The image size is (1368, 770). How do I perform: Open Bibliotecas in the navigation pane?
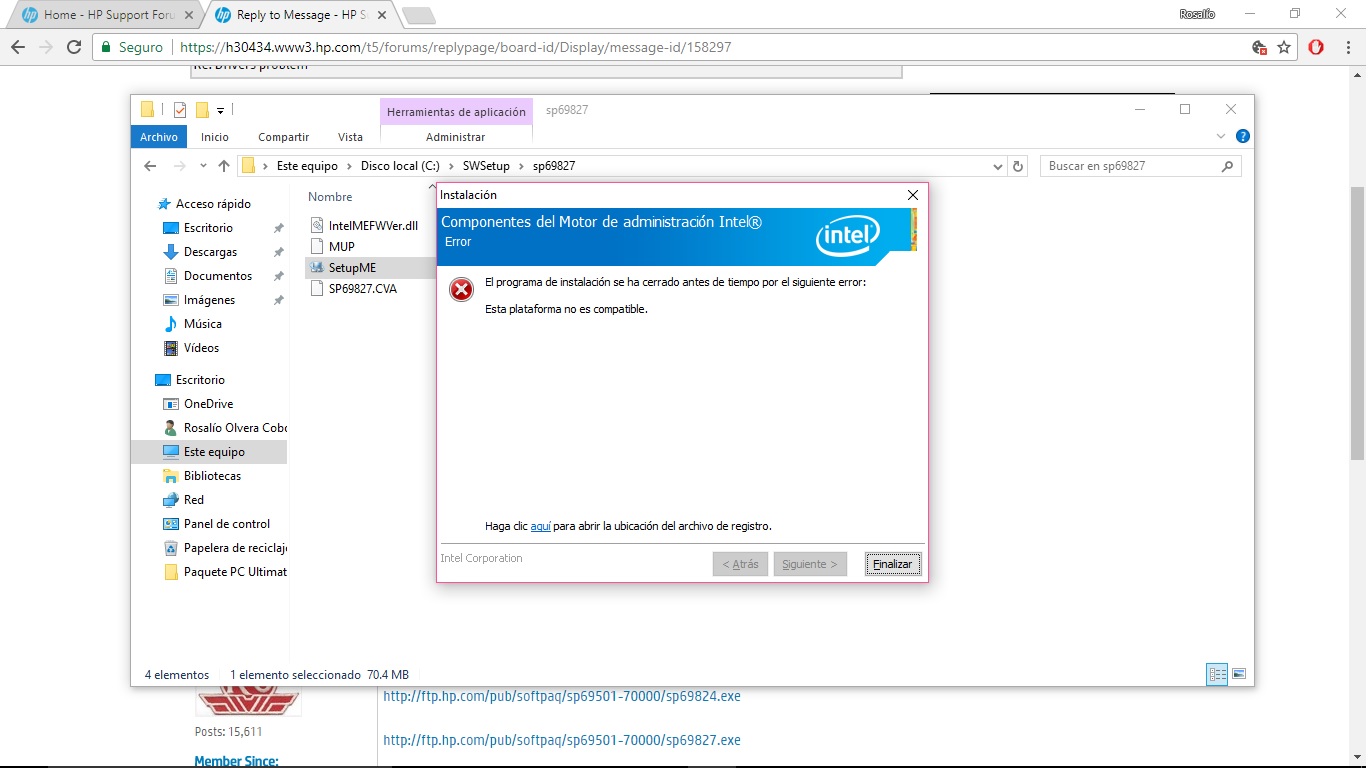[212, 476]
